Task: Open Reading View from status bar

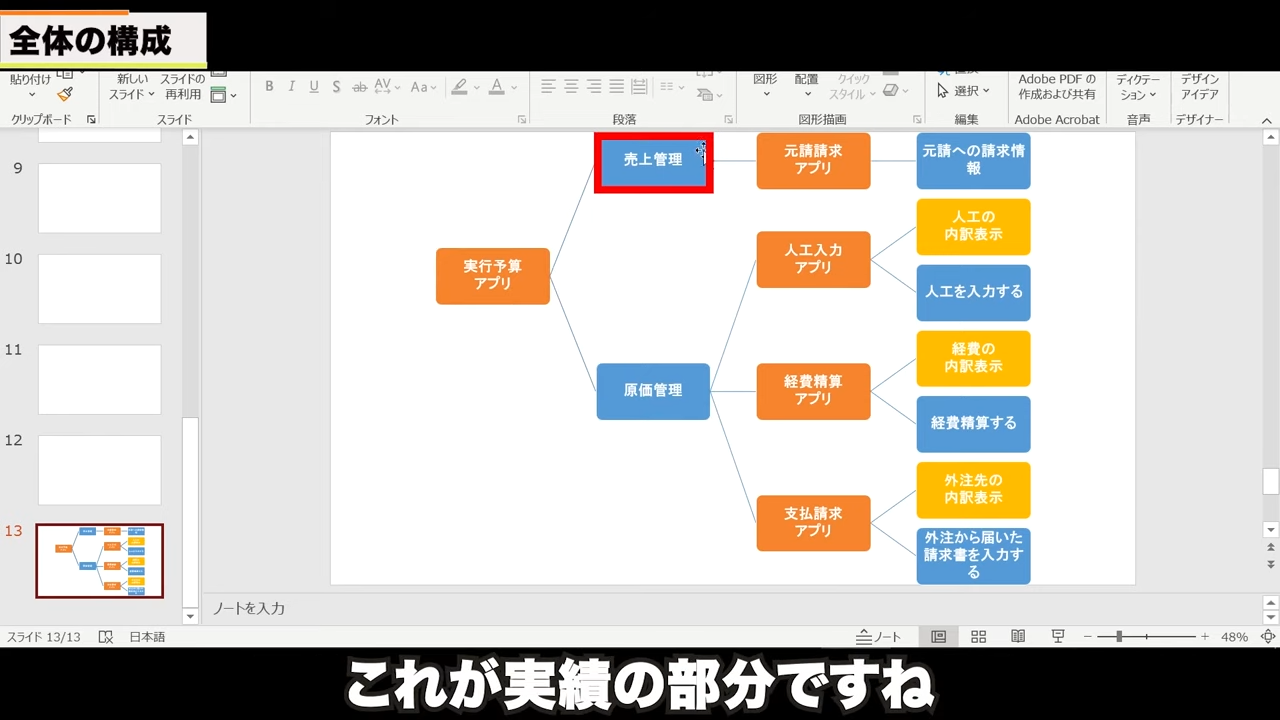Action: 1018,637
